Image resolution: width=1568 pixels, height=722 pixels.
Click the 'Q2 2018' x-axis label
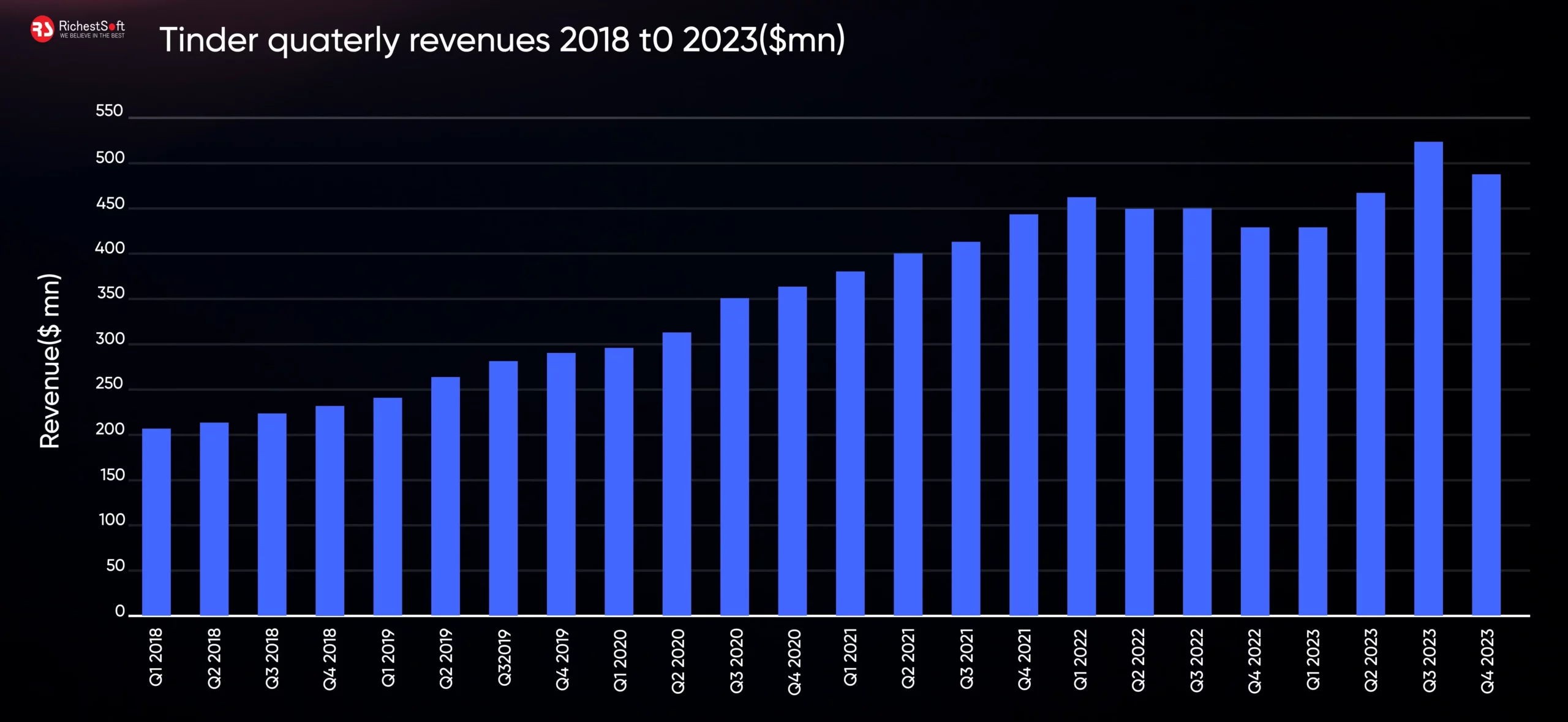(x=214, y=658)
